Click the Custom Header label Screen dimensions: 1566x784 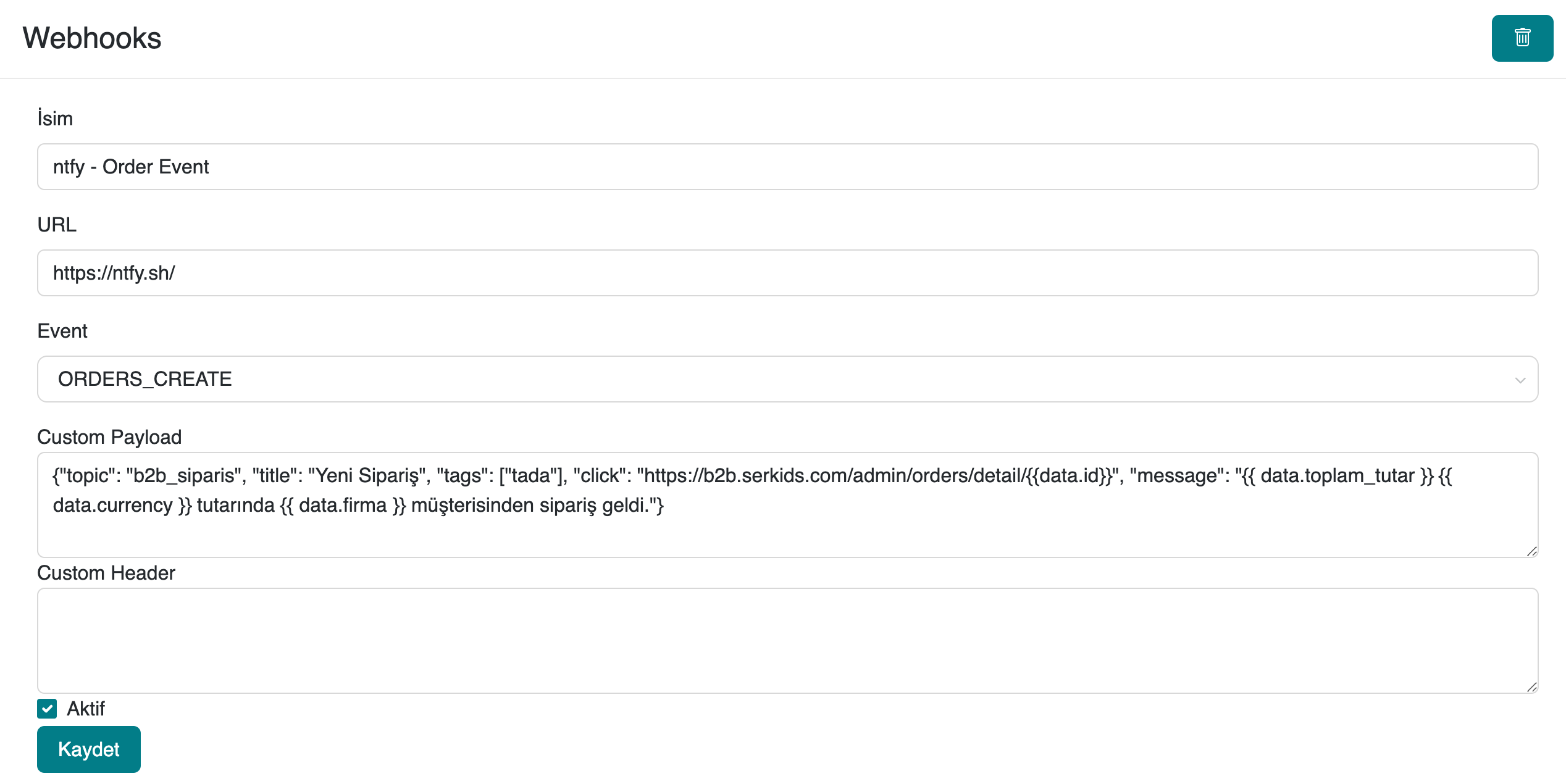[x=106, y=573]
